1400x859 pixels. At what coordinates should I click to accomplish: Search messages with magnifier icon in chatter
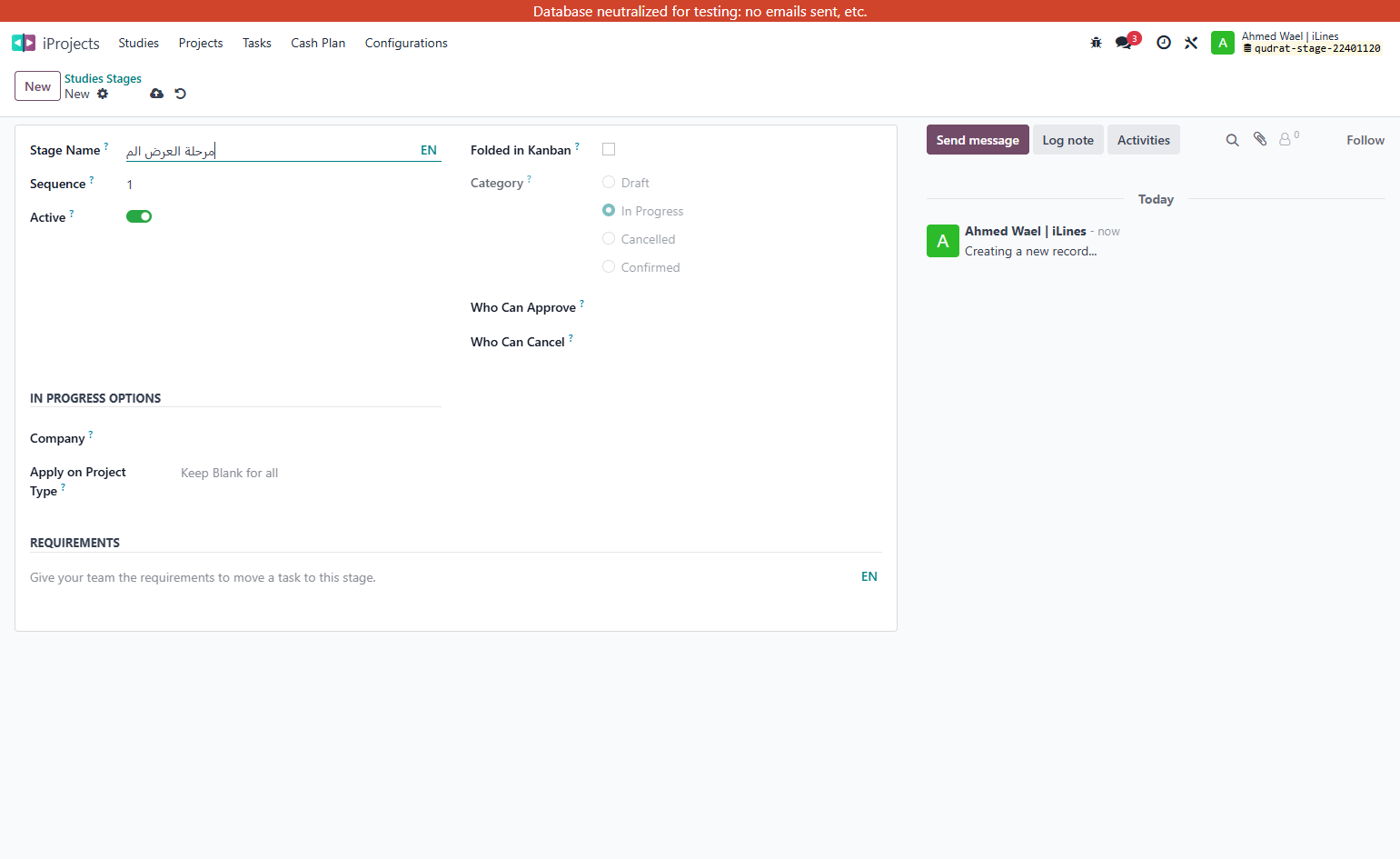coord(1233,140)
